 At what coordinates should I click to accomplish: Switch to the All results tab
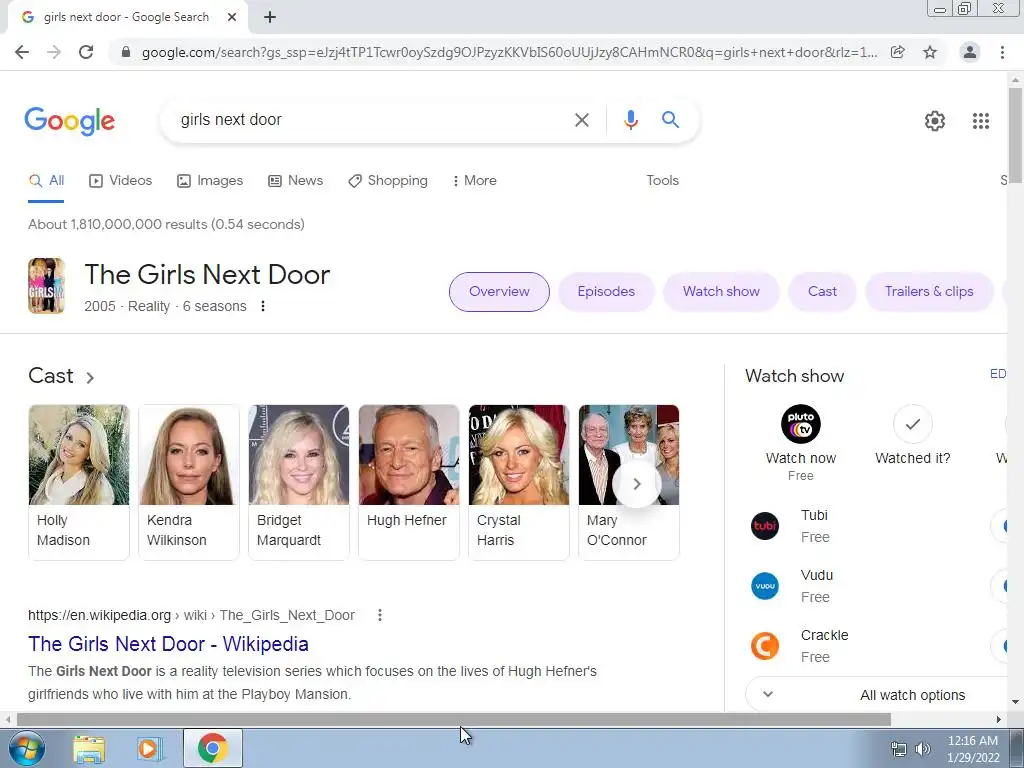coord(46,181)
